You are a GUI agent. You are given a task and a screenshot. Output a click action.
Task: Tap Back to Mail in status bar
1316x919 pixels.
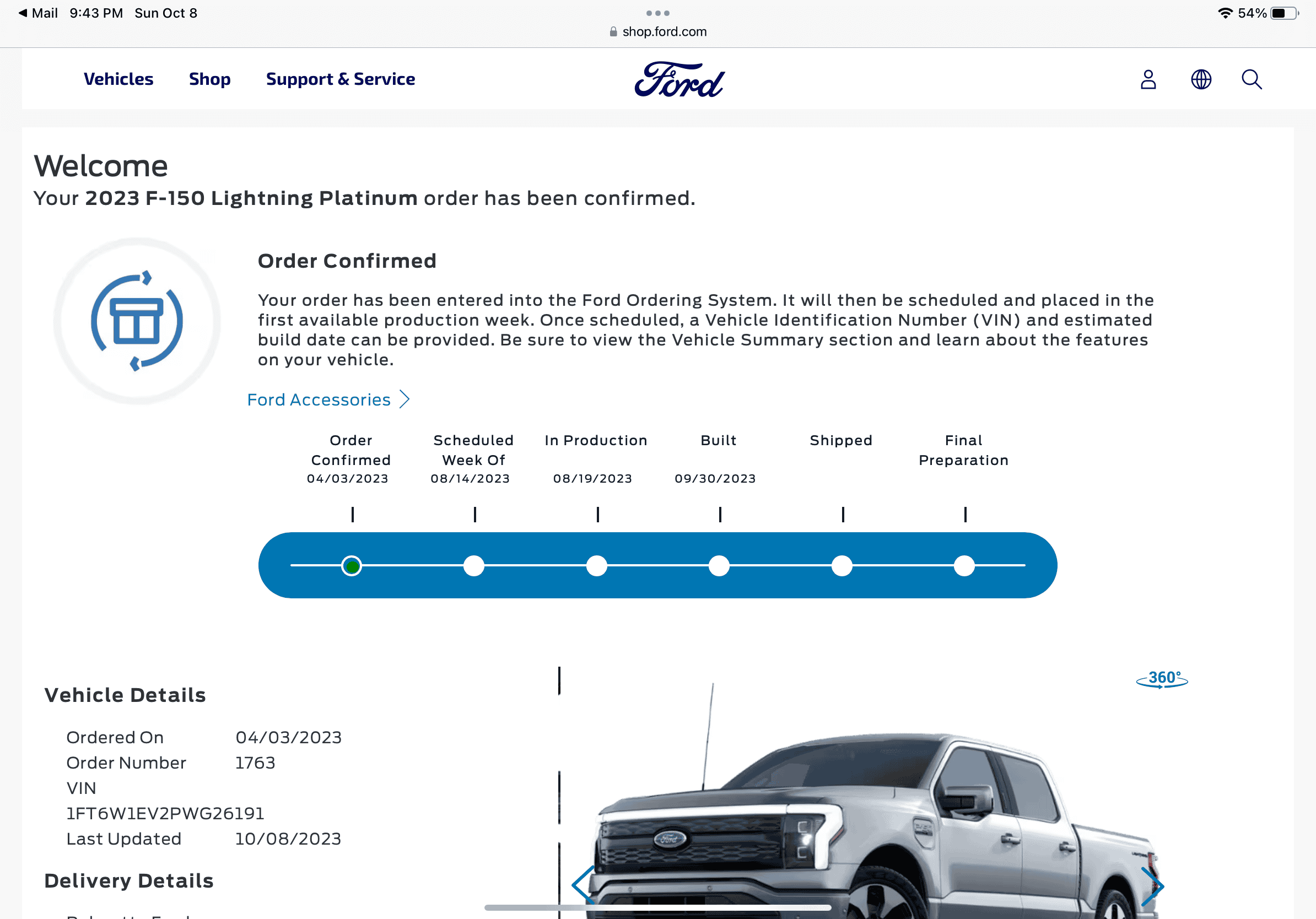point(39,13)
